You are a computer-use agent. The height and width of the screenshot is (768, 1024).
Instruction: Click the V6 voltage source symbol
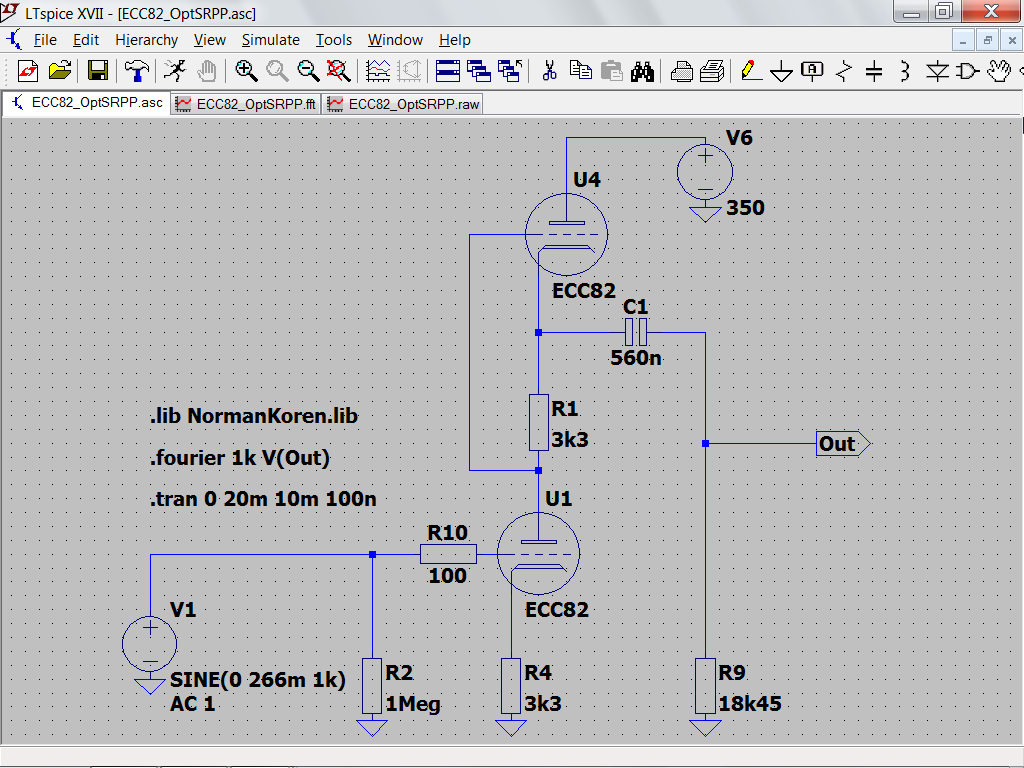click(x=705, y=172)
